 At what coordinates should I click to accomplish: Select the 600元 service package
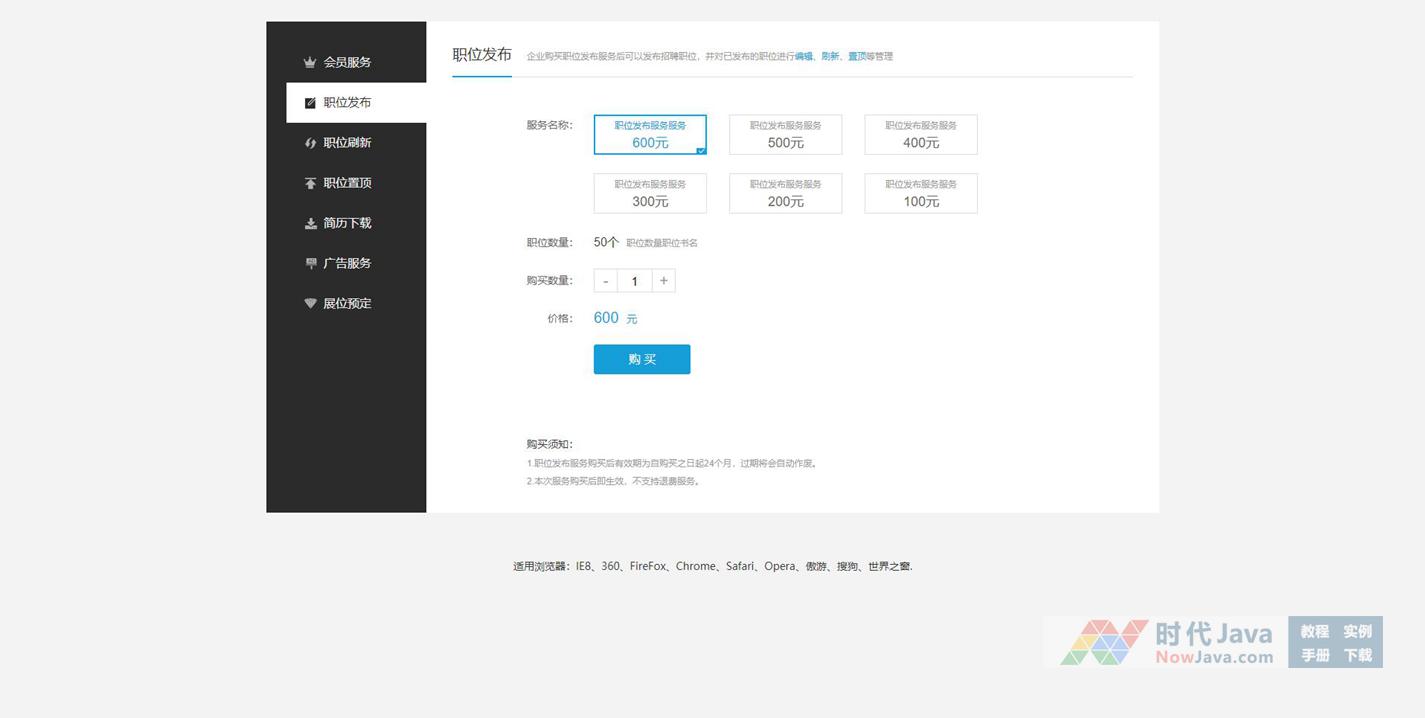click(650, 134)
